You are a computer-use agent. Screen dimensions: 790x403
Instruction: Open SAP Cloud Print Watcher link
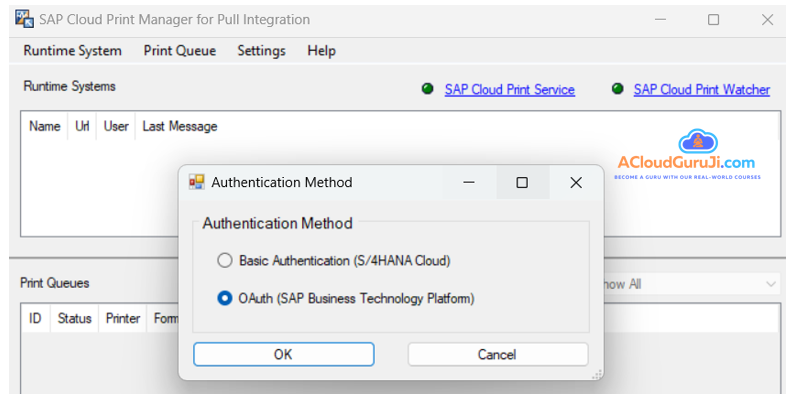tap(701, 90)
